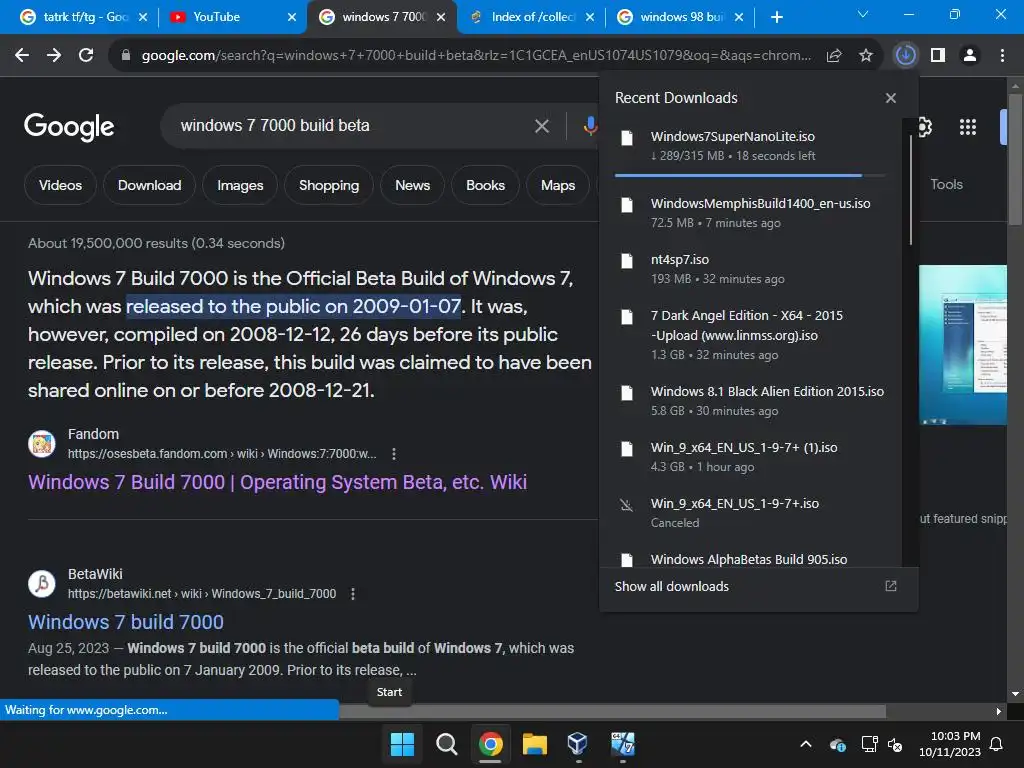Click the browser back arrow
Viewport: 1024px width, 768px height.
click(22, 56)
